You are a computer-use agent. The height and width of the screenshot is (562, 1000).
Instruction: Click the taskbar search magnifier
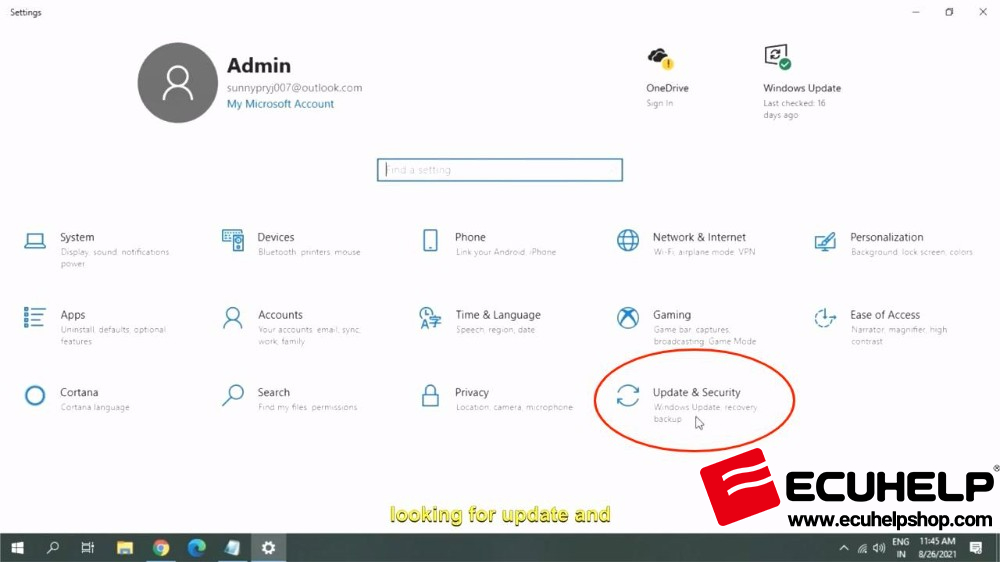pyautogui.click(x=53, y=547)
